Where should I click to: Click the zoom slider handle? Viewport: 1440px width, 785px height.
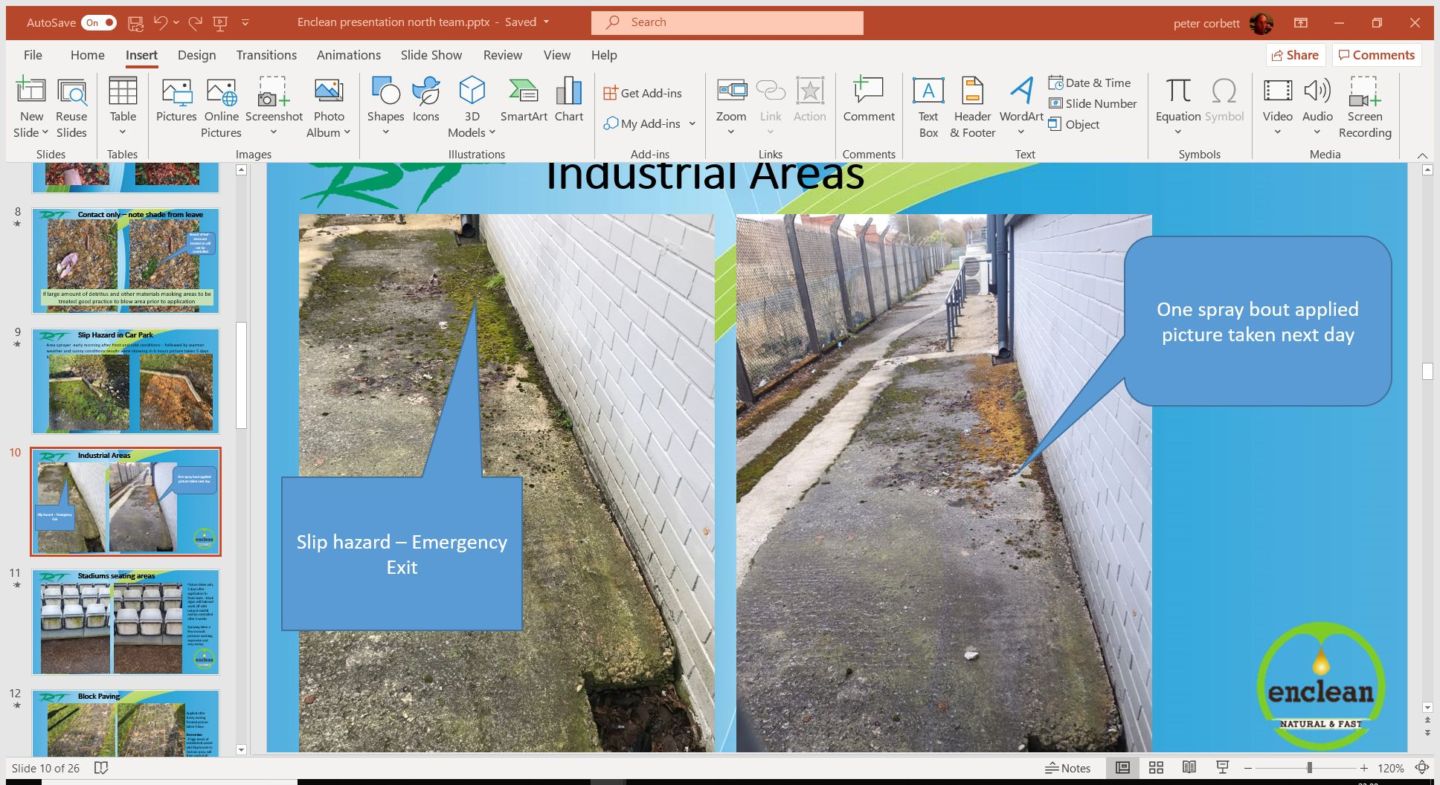point(1309,768)
